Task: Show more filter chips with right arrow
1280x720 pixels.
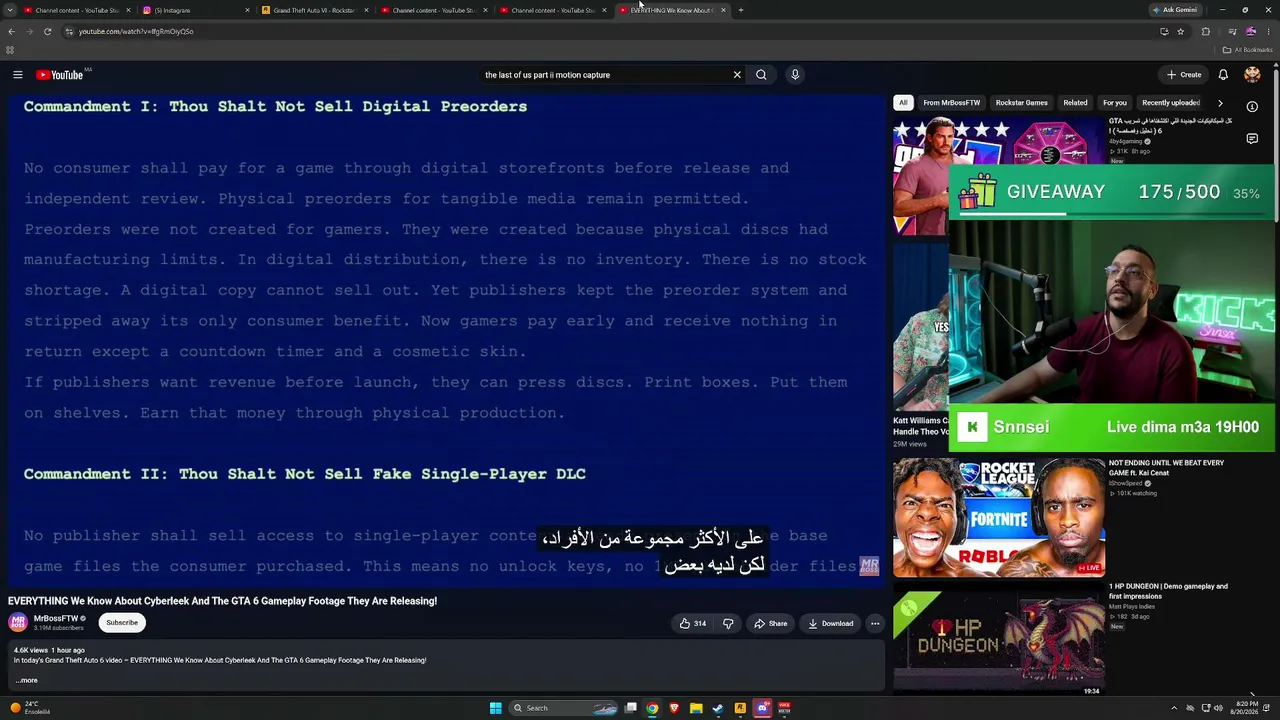Action: pos(1220,103)
